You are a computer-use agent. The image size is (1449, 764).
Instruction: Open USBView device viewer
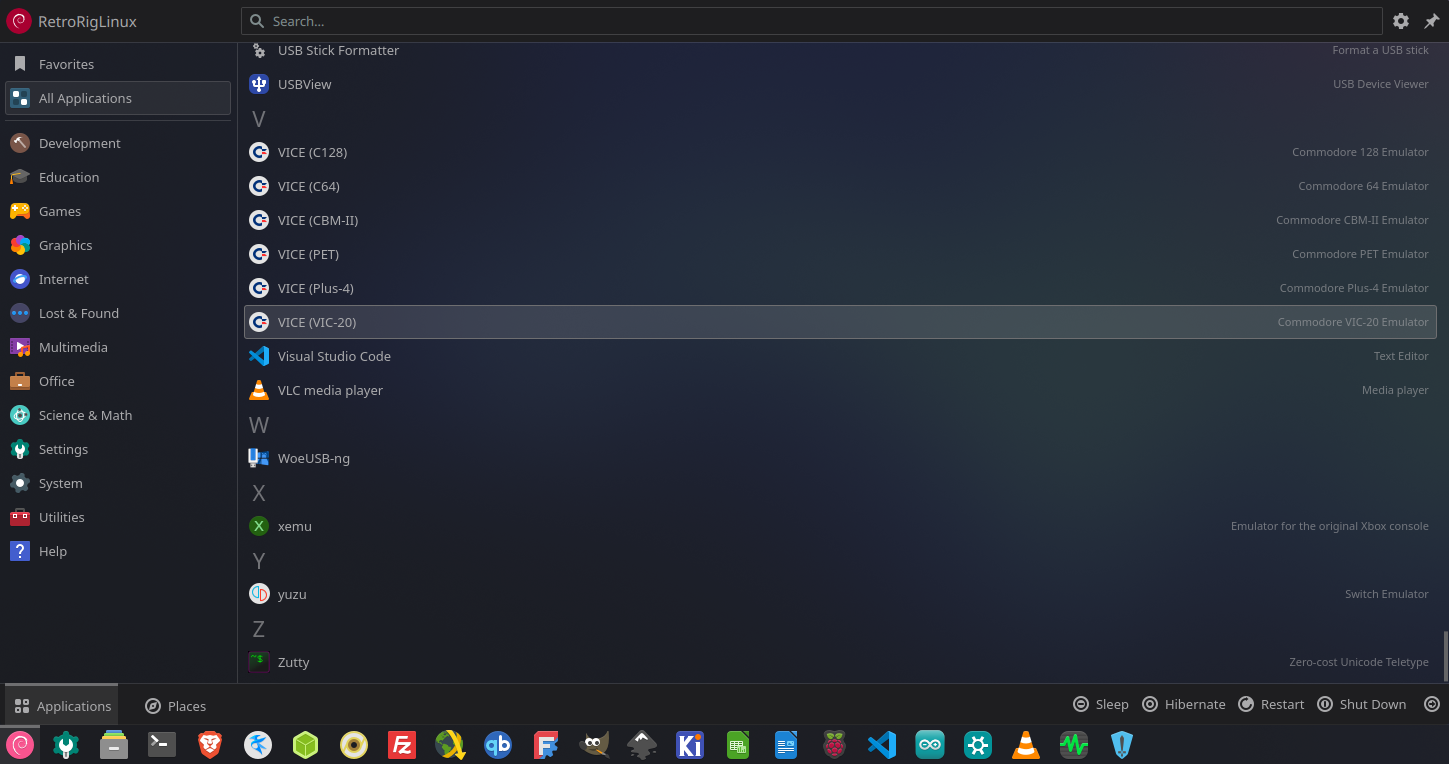coord(304,84)
